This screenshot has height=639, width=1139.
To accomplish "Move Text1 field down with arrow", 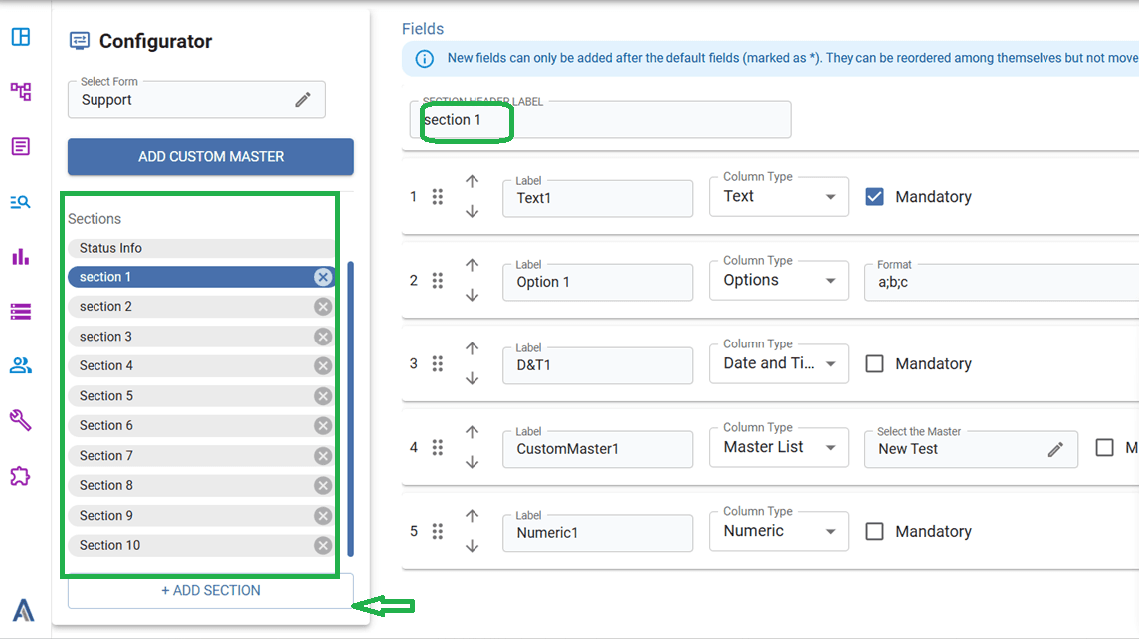I will 472,211.
